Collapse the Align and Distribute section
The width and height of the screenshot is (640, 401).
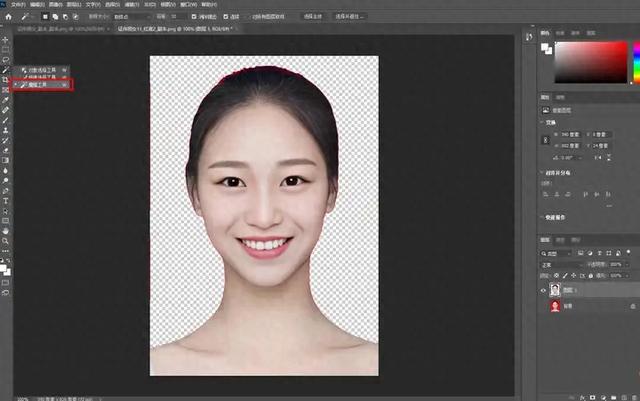coord(542,173)
